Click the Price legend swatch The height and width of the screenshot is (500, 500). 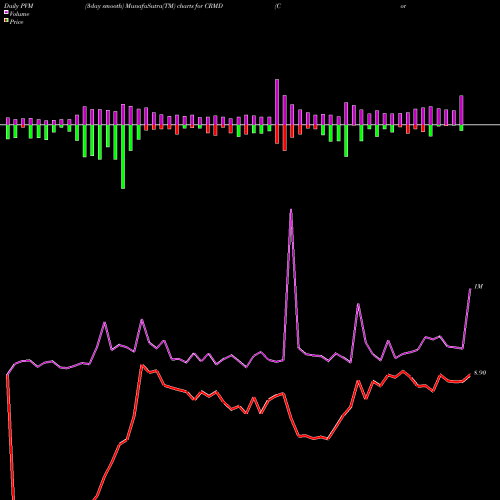pyautogui.click(x=6, y=21)
